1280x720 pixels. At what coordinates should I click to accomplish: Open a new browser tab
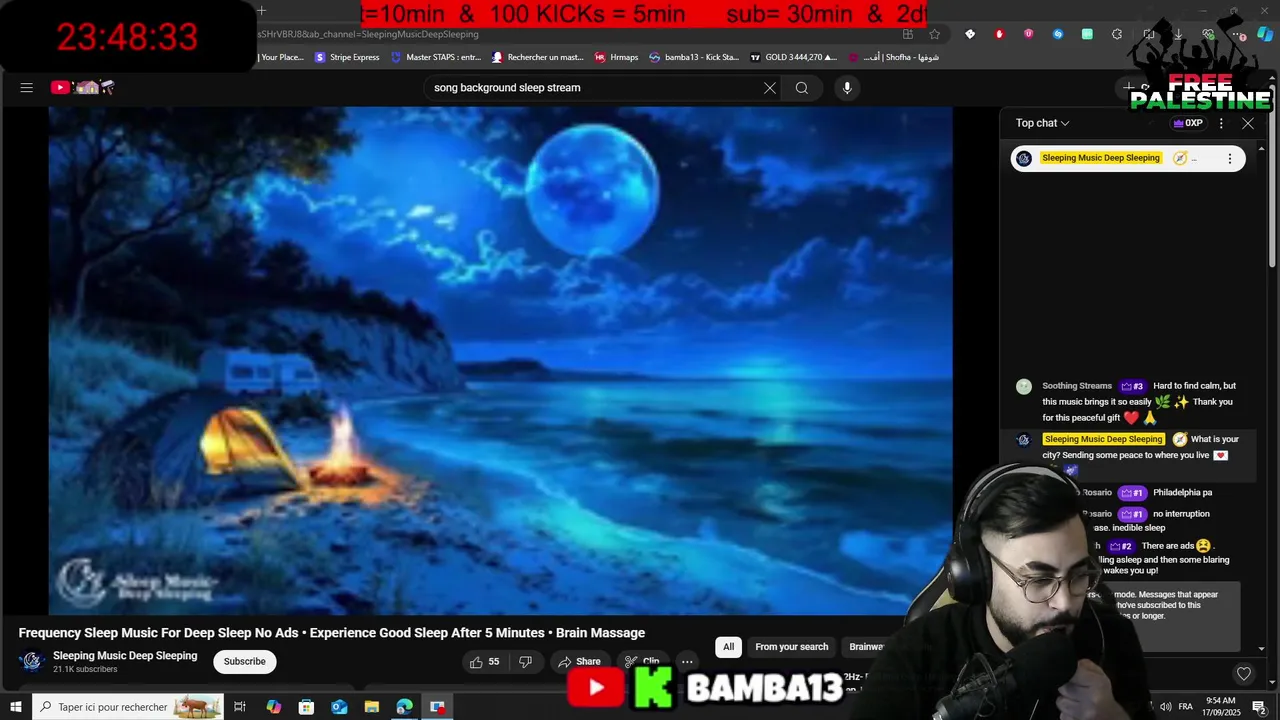click(261, 11)
